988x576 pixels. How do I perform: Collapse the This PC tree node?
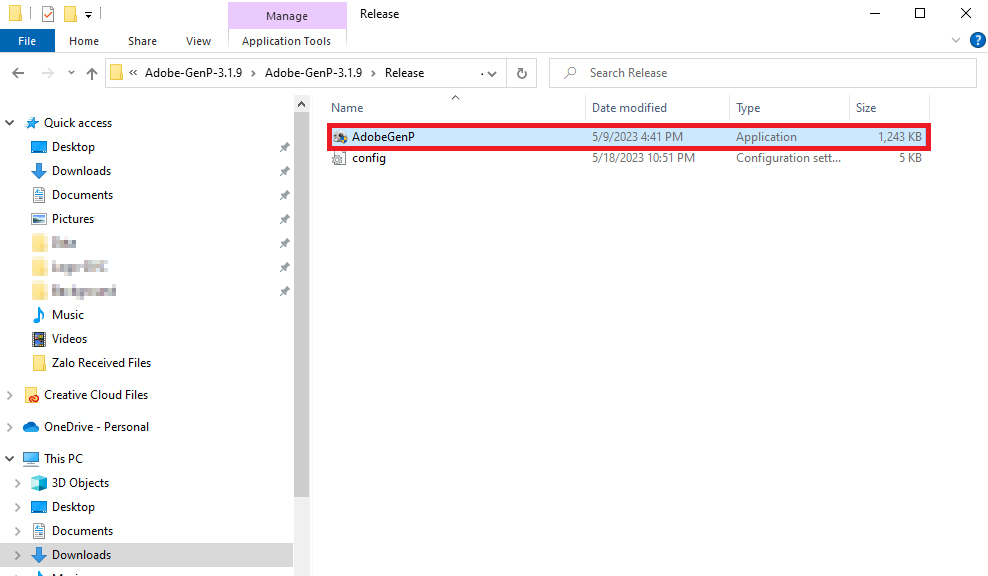(9, 459)
